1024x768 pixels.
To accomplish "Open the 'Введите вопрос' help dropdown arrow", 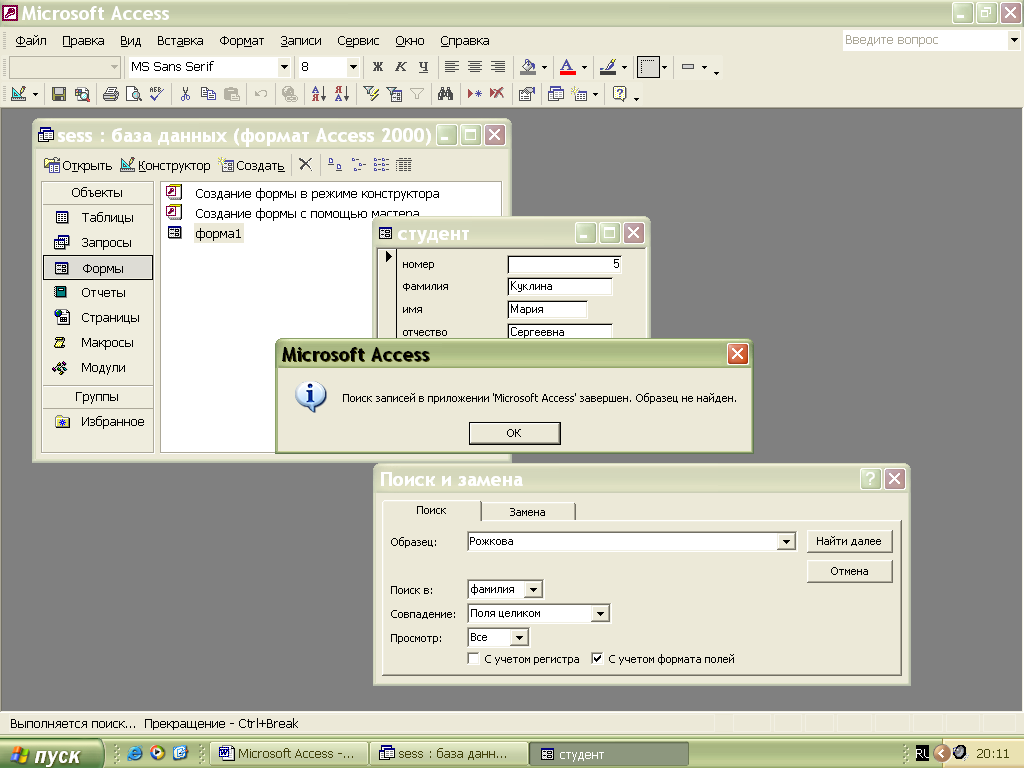I will pos(1014,40).
